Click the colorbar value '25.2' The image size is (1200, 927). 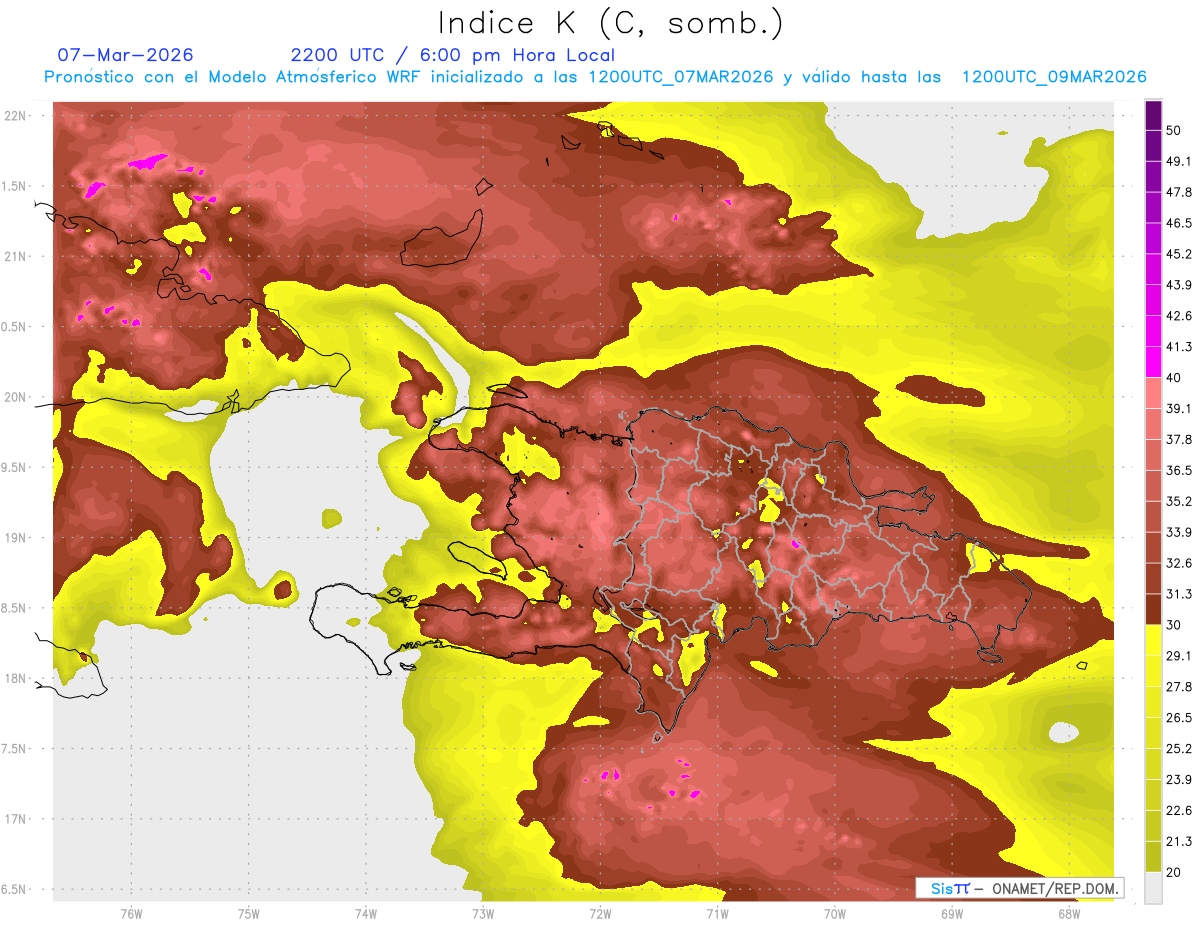1179,748
